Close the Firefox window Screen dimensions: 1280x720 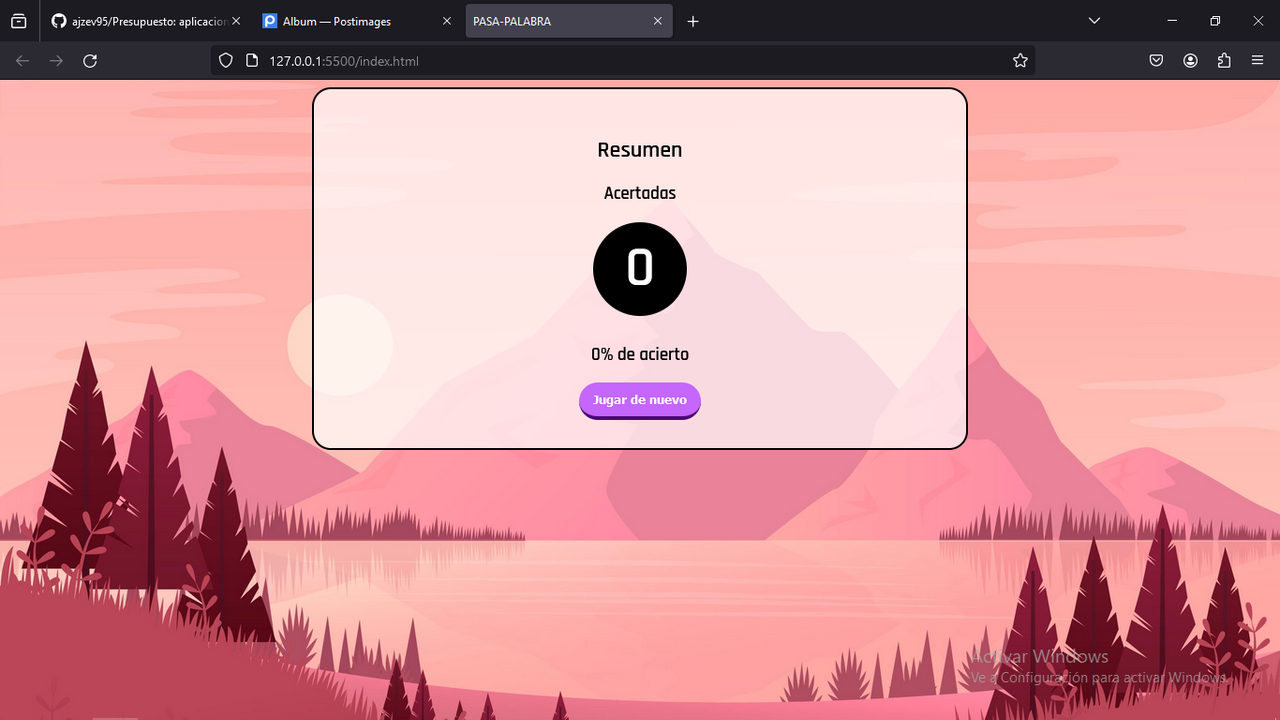(1256, 21)
